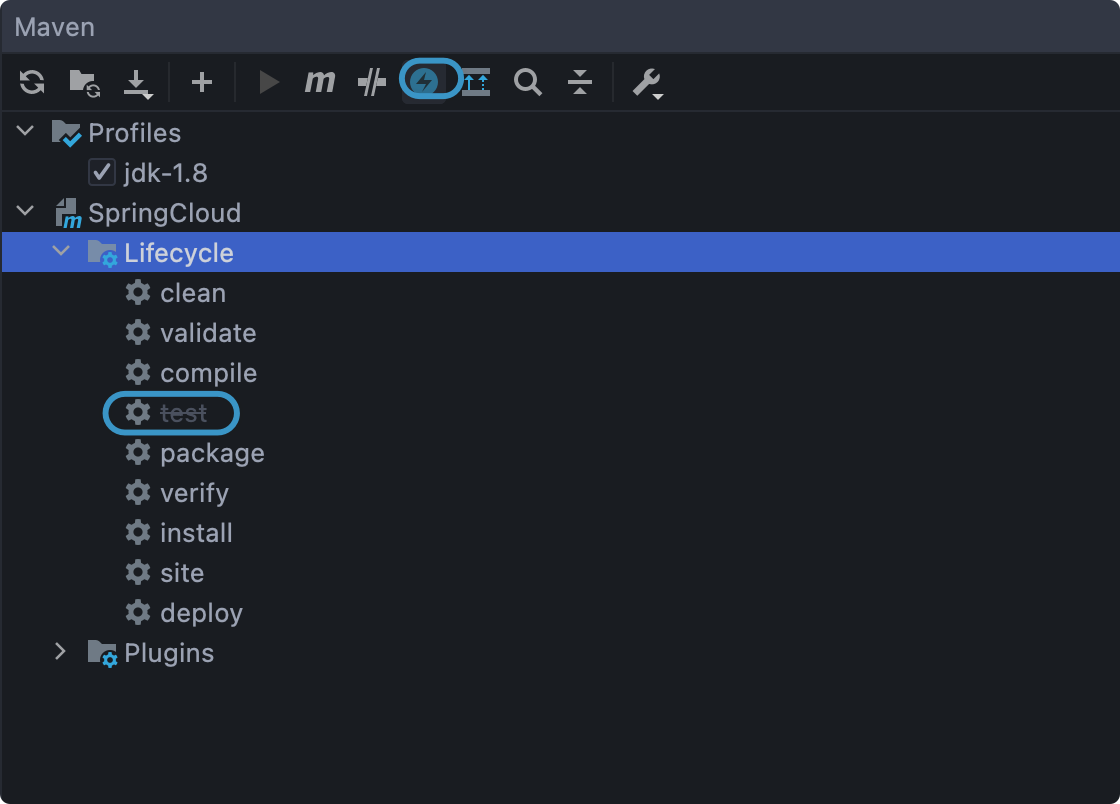Click Generate Sources and Update Folders icon
This screenshot has height=804, width=1120.
(85, 82)
